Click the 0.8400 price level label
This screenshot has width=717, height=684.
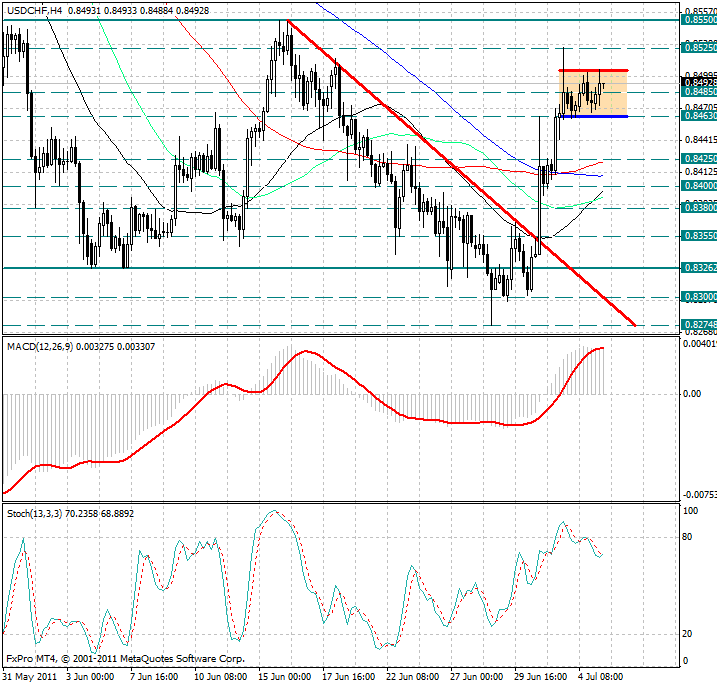click(x=699, y=186)
